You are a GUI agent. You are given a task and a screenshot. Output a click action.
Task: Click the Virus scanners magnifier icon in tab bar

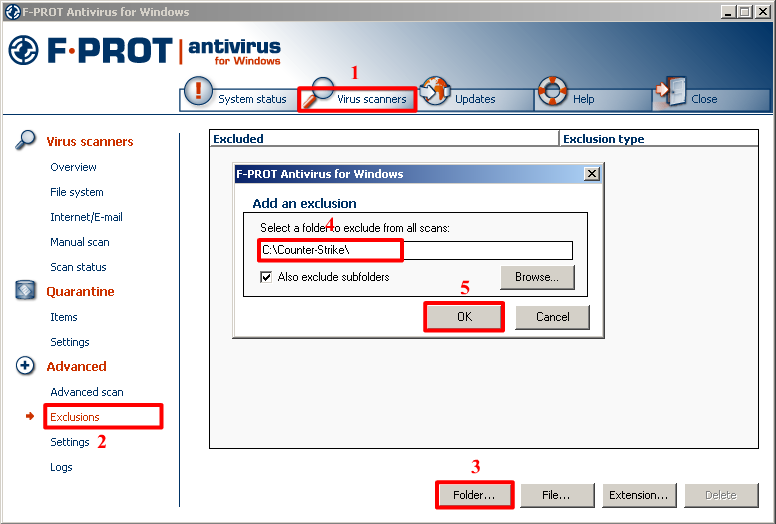tap(318, 92)
